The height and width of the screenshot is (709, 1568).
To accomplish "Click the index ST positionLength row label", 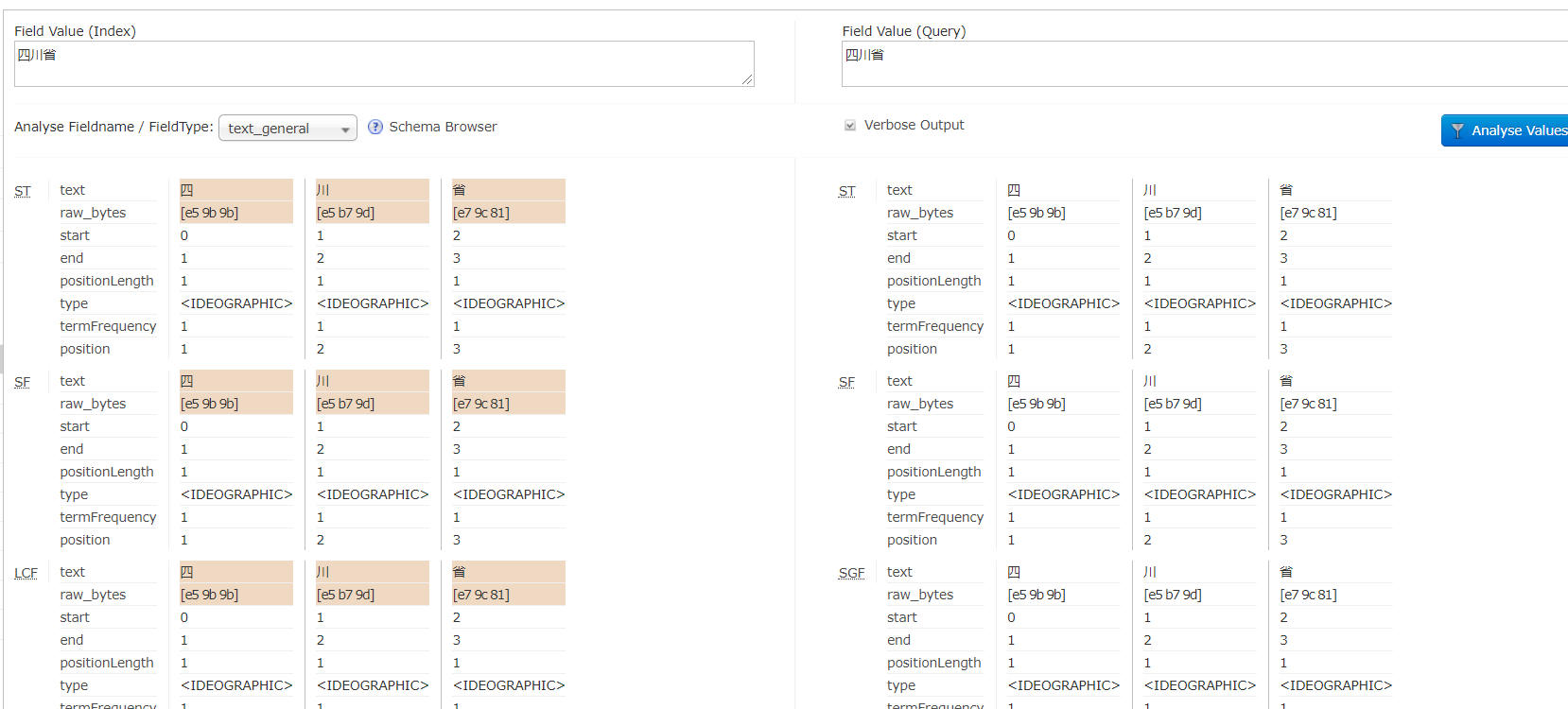I will click(x=107, y=281).
